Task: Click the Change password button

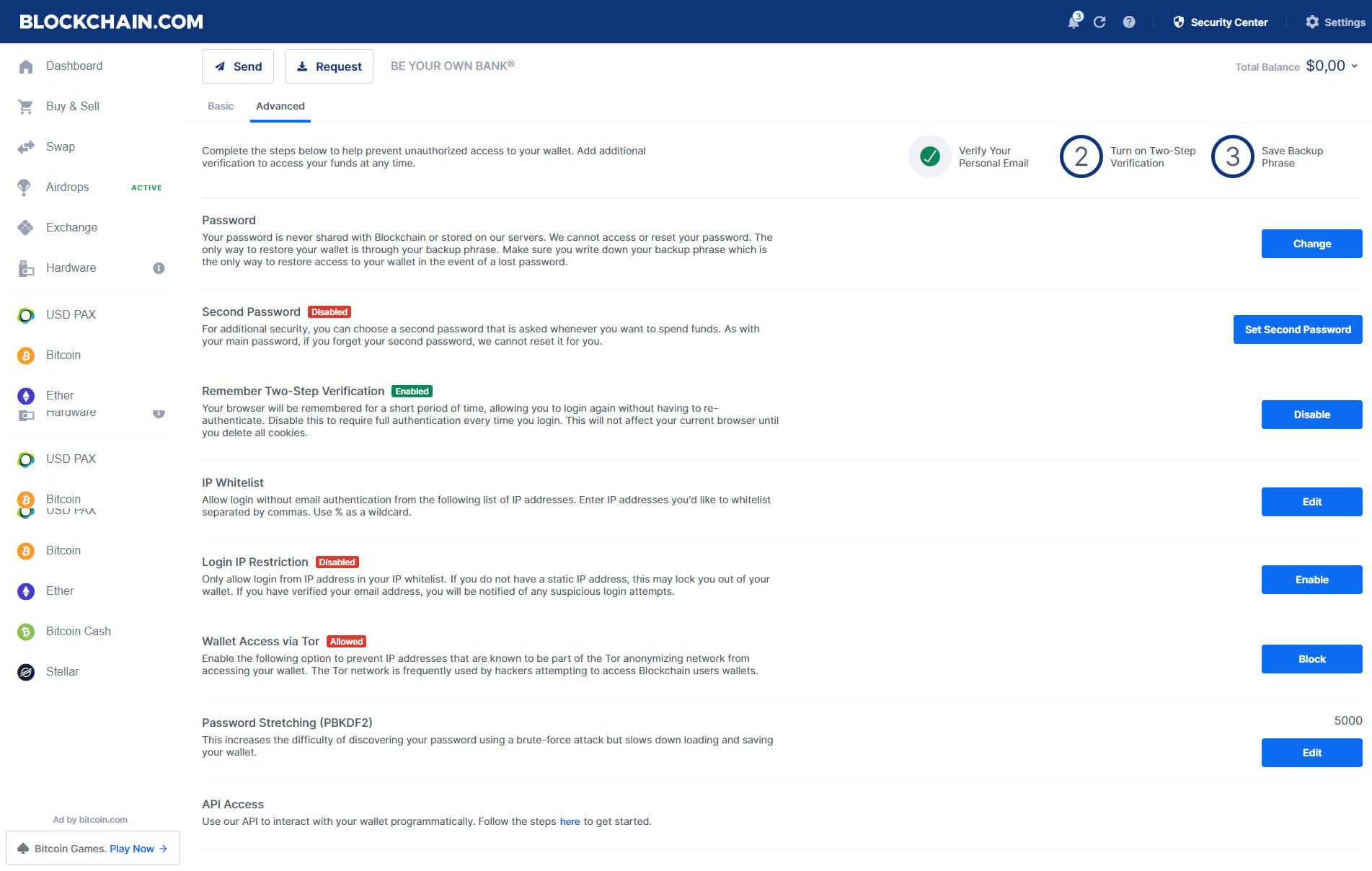Action: 1311,244
